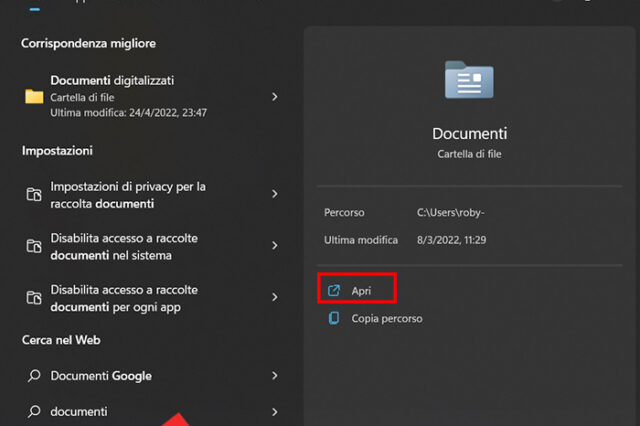Expand chevron for 'documenti per ogni app' result
The height and width of the screenshot is (426, 640).
point(274,298)
